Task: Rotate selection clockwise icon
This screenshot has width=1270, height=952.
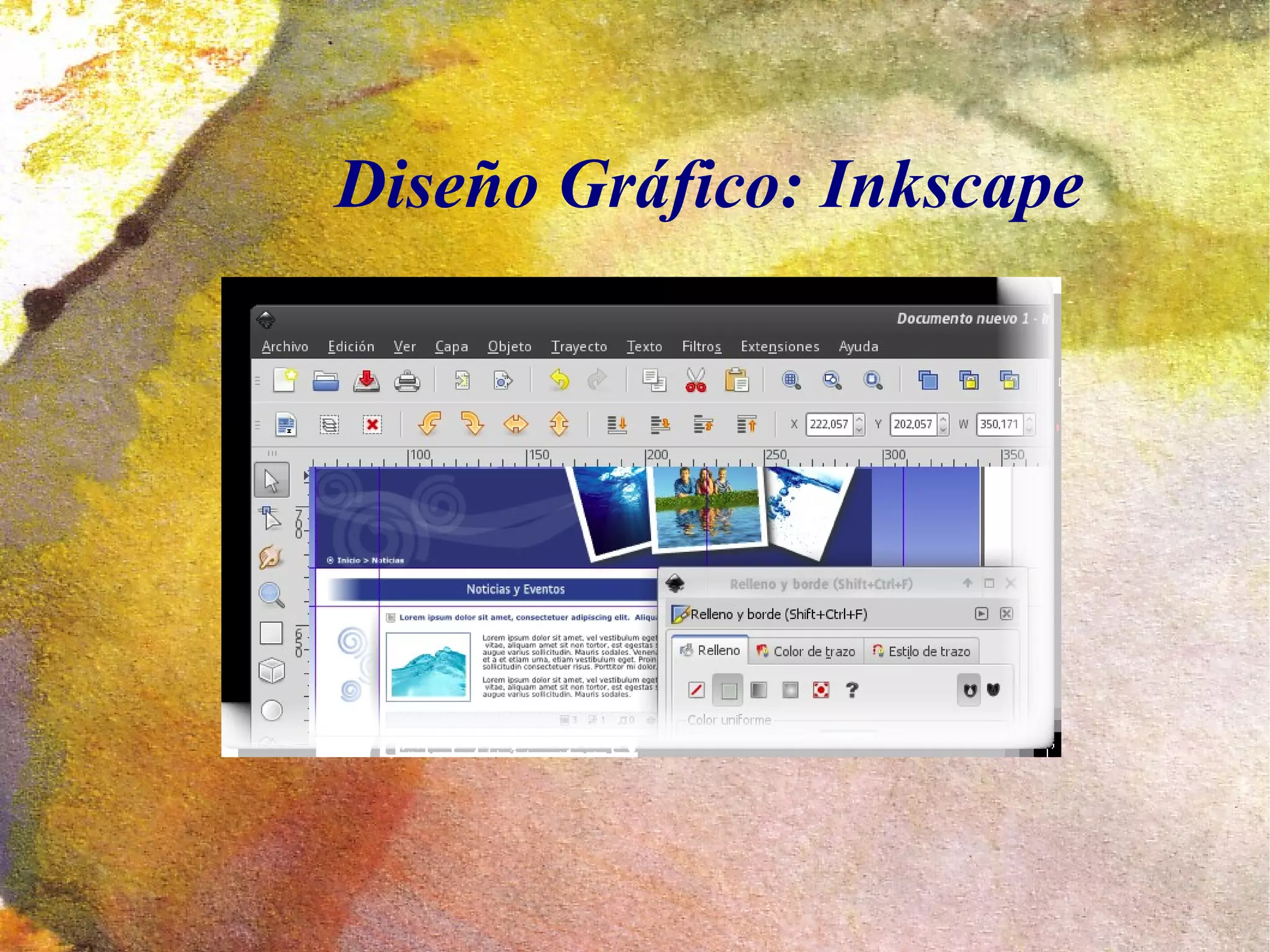Action: (473, 424)
